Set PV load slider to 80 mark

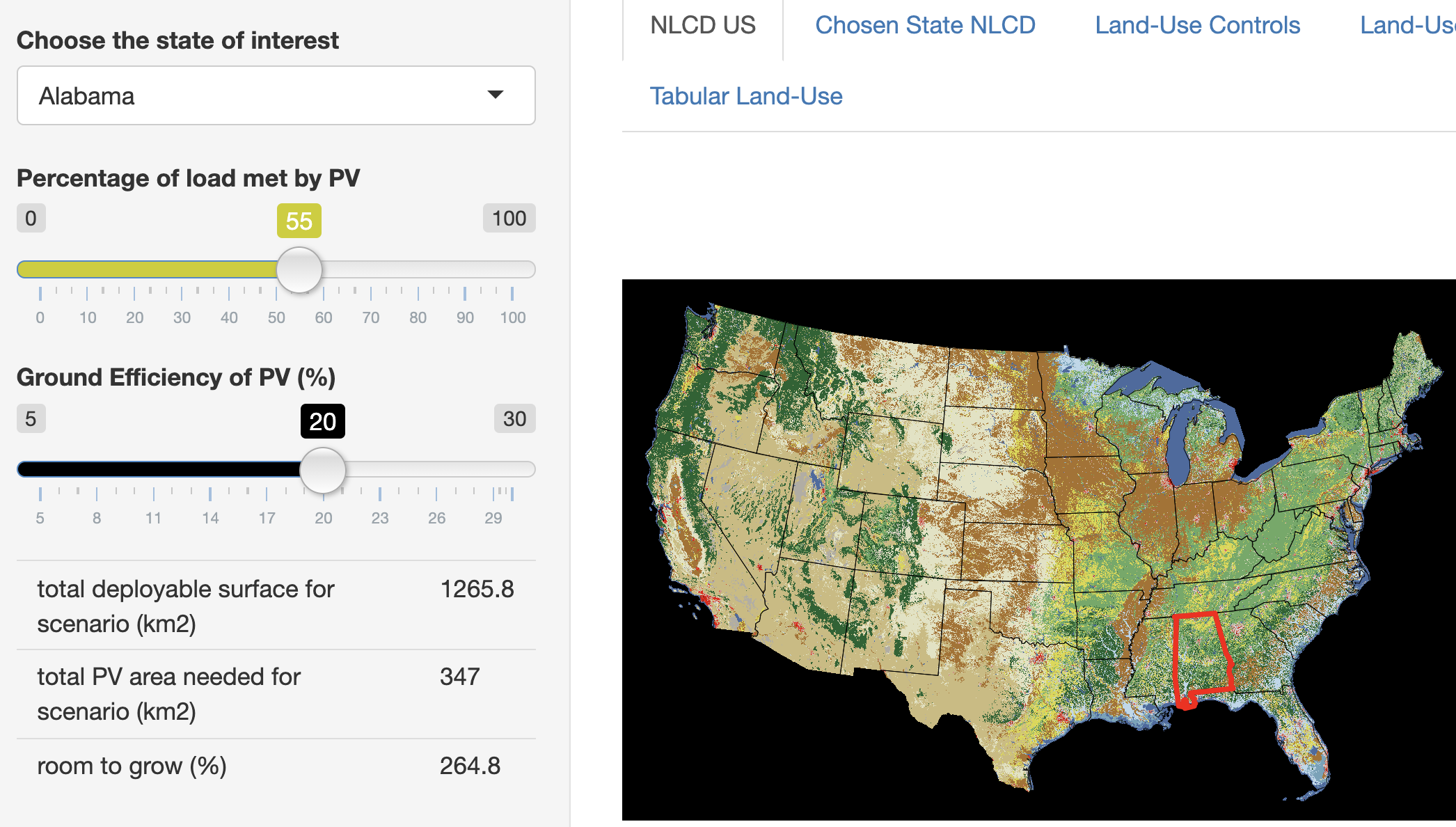point(418,269)
